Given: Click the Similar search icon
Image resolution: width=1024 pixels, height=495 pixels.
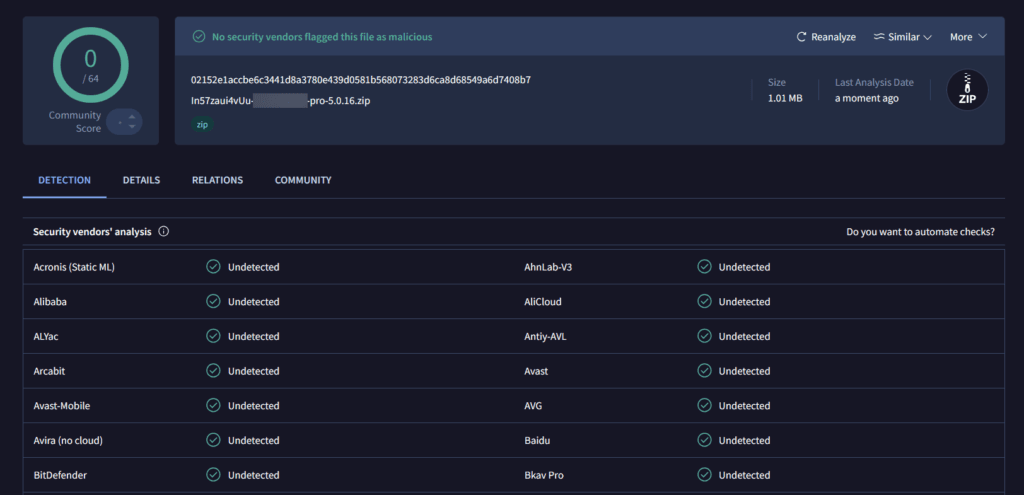Looking at the screenshot, I should [879, 37].
